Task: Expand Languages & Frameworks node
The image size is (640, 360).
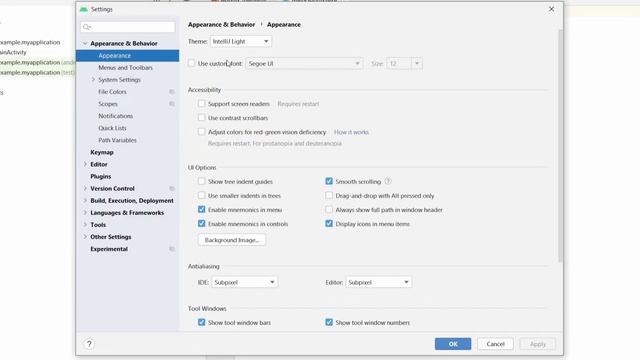Action: coord(85,213)
